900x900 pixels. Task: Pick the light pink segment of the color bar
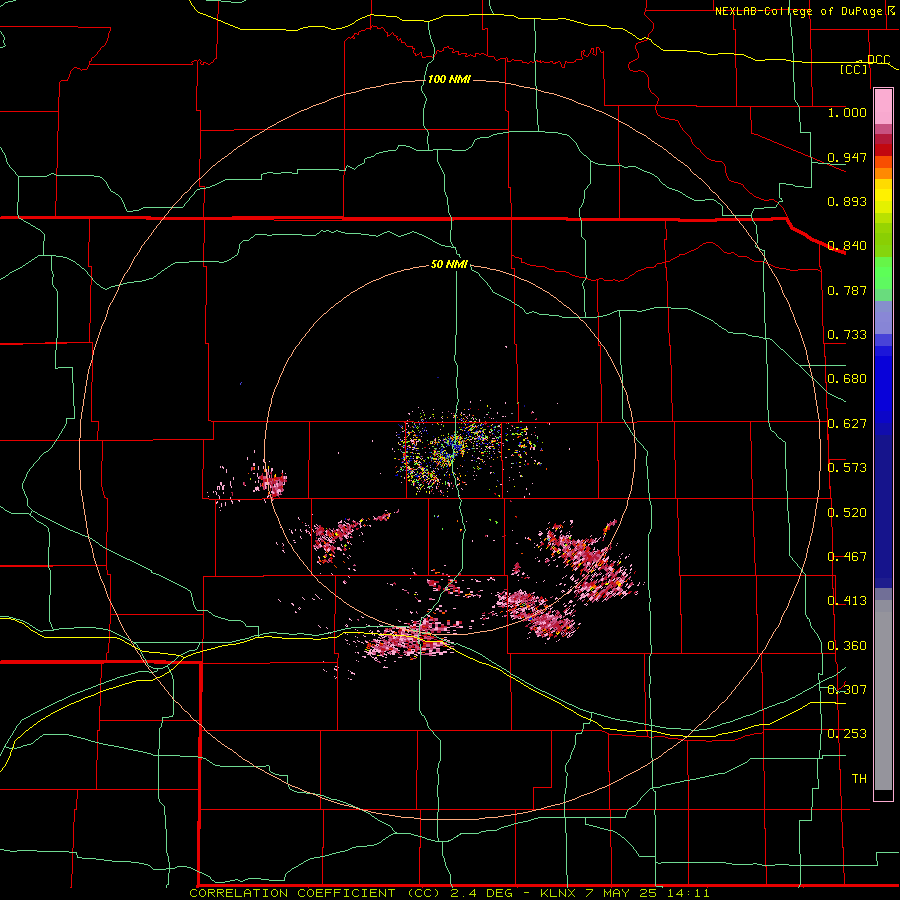coord(883,107)
